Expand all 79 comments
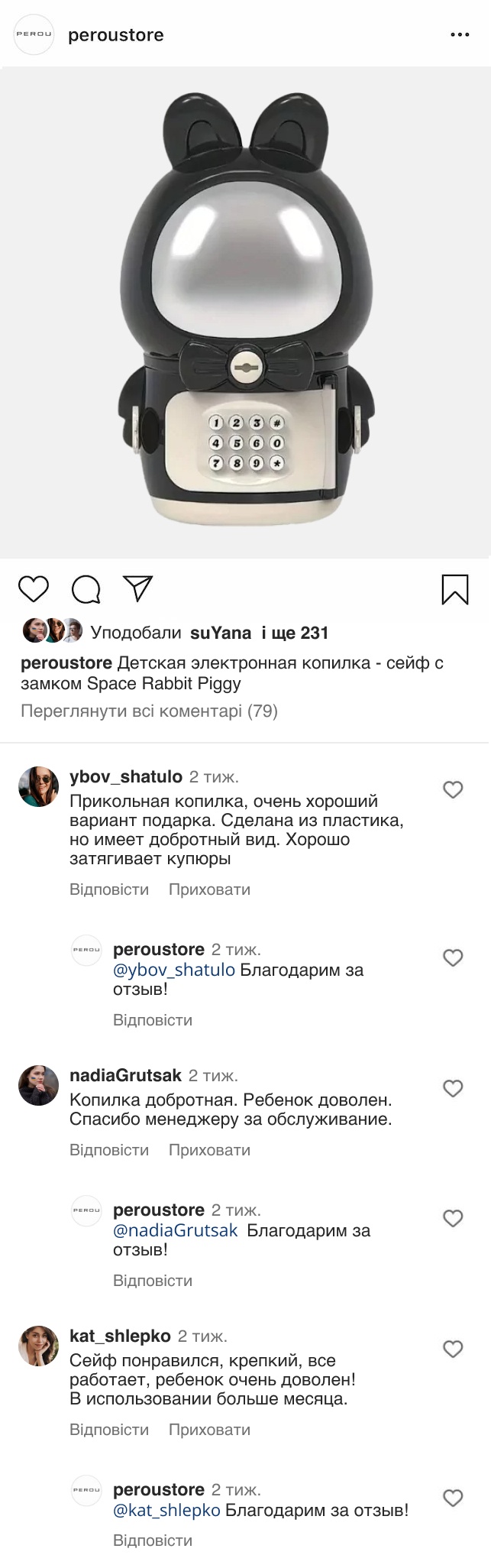Screen dimensions: 491x1568 tap(149, 711)
